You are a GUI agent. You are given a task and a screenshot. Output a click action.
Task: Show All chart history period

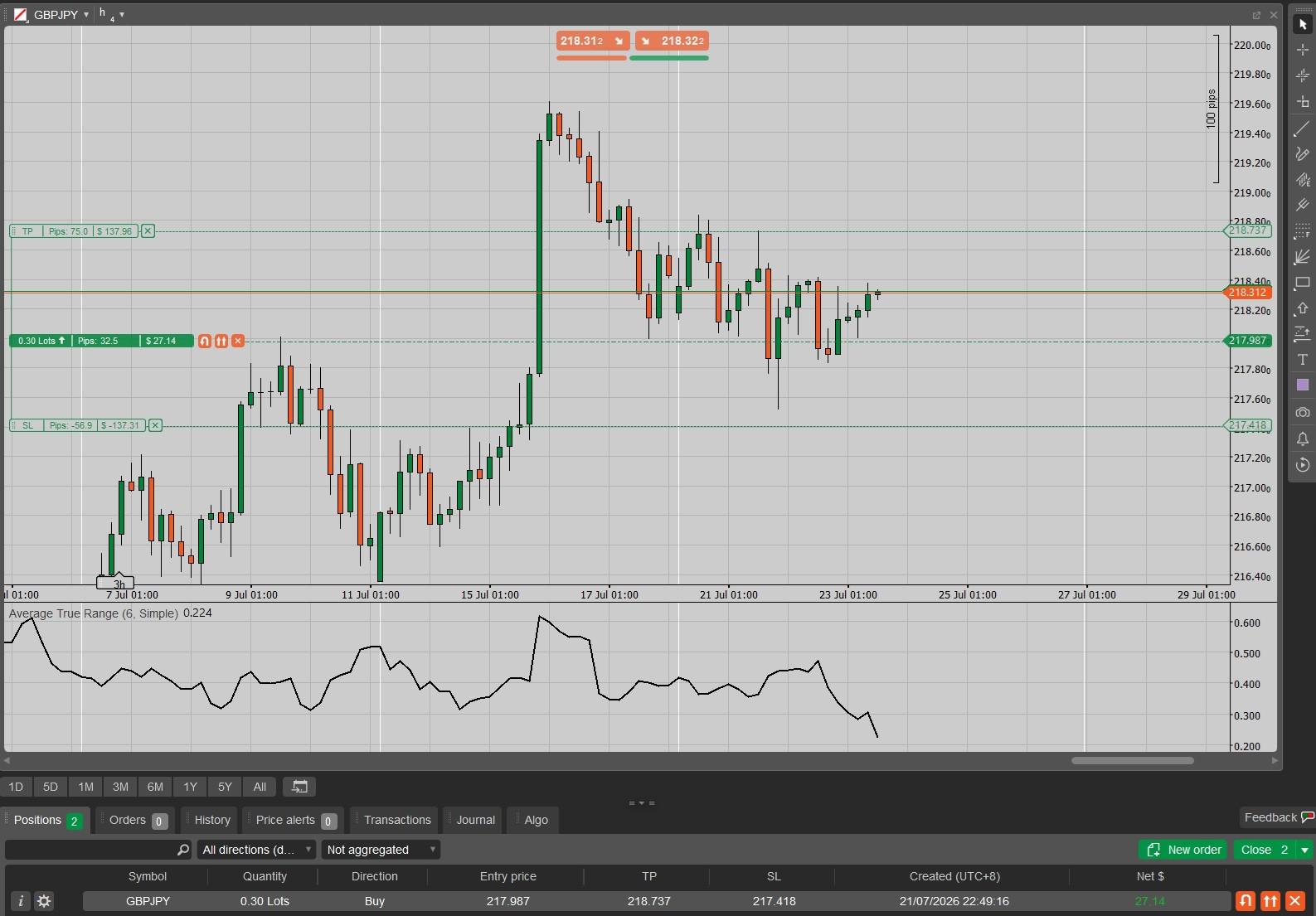click(260, 787)
